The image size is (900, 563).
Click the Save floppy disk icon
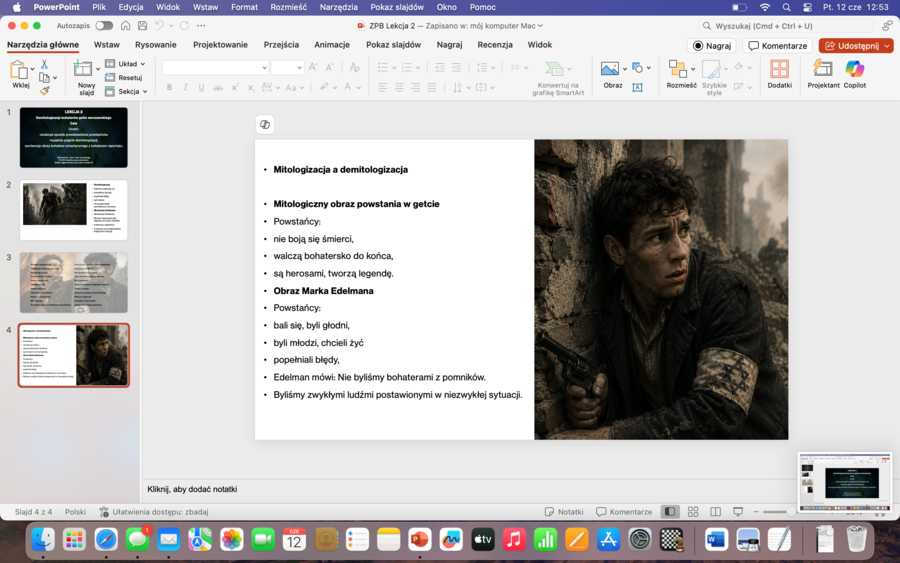point(142,26)
